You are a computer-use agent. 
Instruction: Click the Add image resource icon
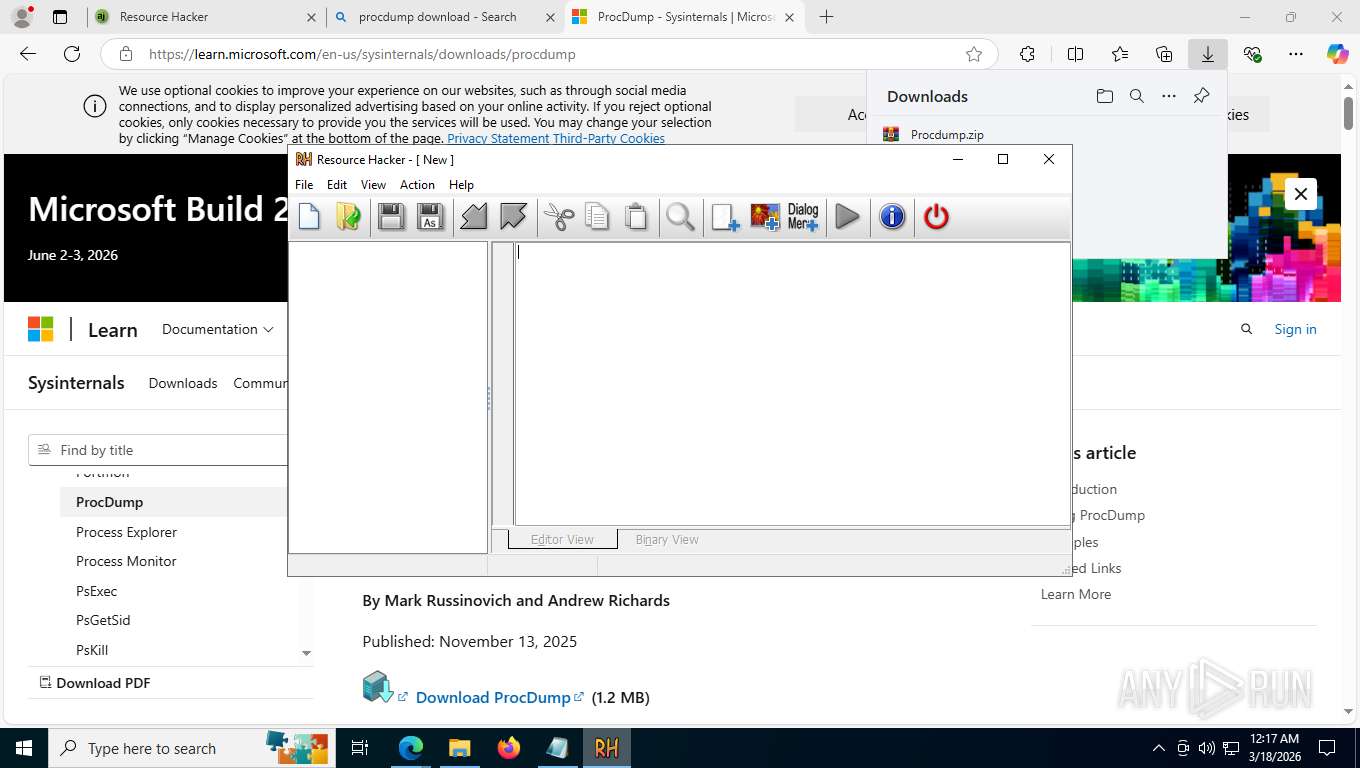[765, 216]
